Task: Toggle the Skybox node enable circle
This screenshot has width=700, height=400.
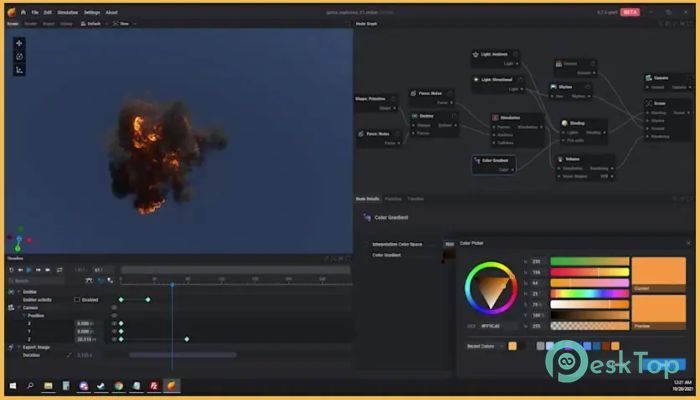Action: tap(588, 87)
